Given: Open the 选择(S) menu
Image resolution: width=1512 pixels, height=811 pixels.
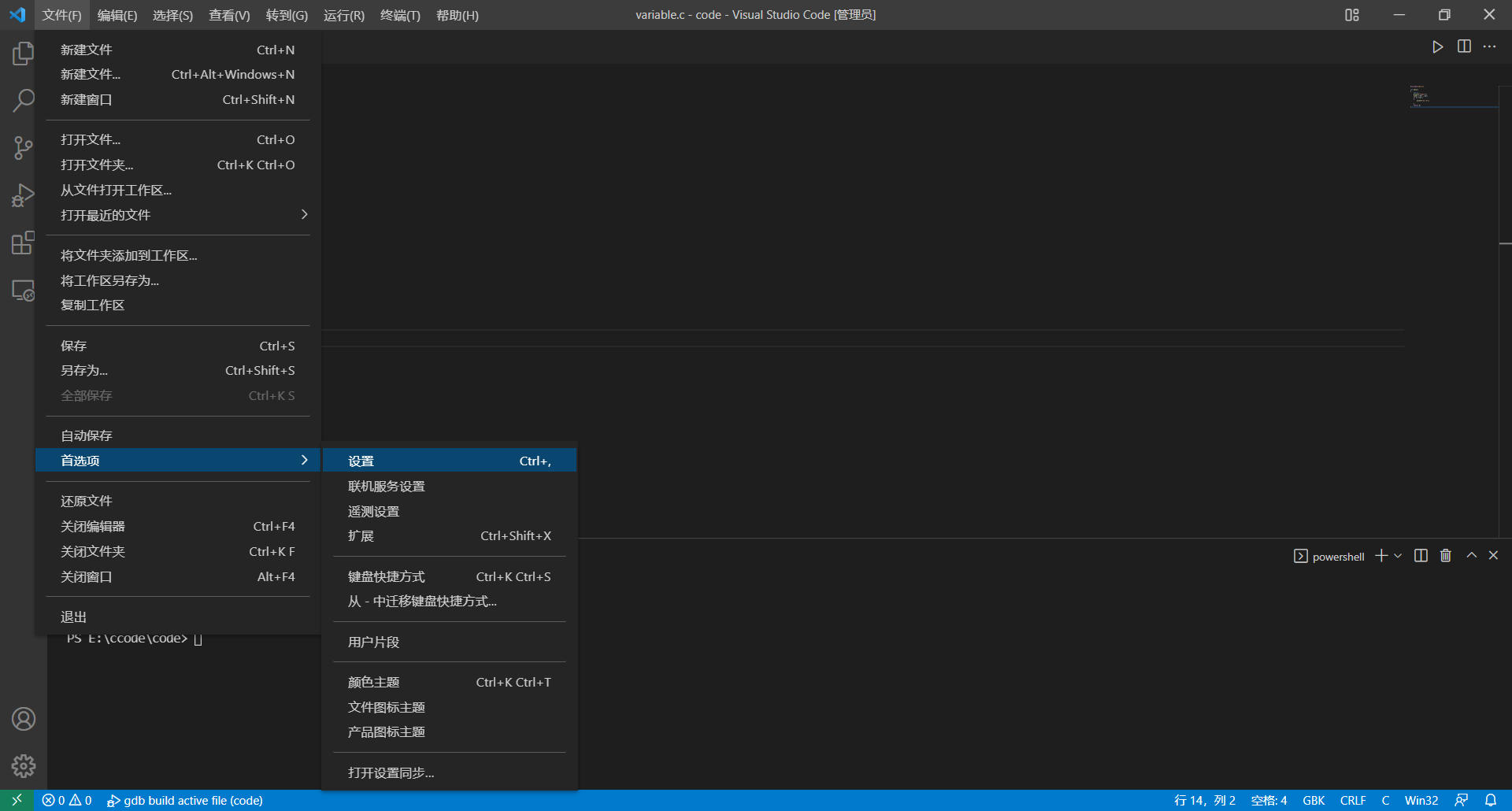Looking at the screenshot, I should click(x=172, y=15).
